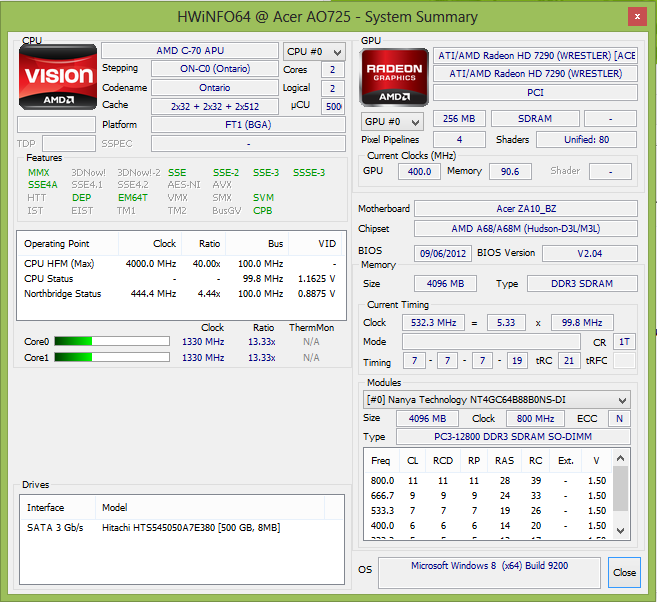Click the GPU memory clock 90.6 value
Viewport: 657px width, 602px height.
[510, 172]
